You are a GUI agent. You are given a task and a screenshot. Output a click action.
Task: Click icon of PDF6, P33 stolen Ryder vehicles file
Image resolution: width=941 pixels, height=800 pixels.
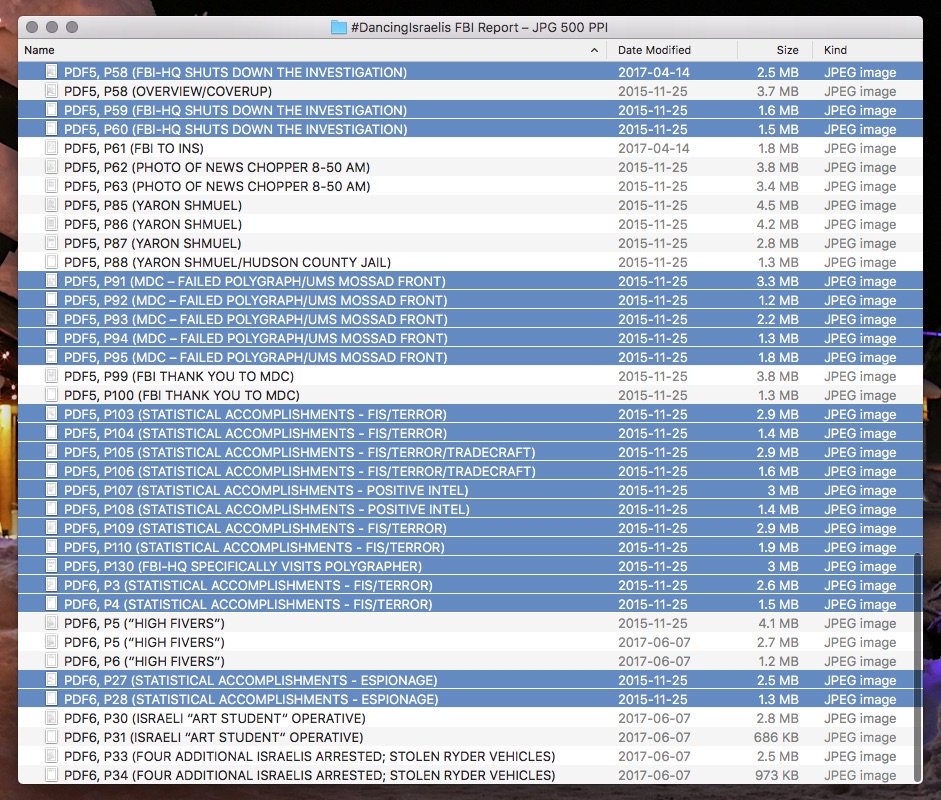pos(52,756)
